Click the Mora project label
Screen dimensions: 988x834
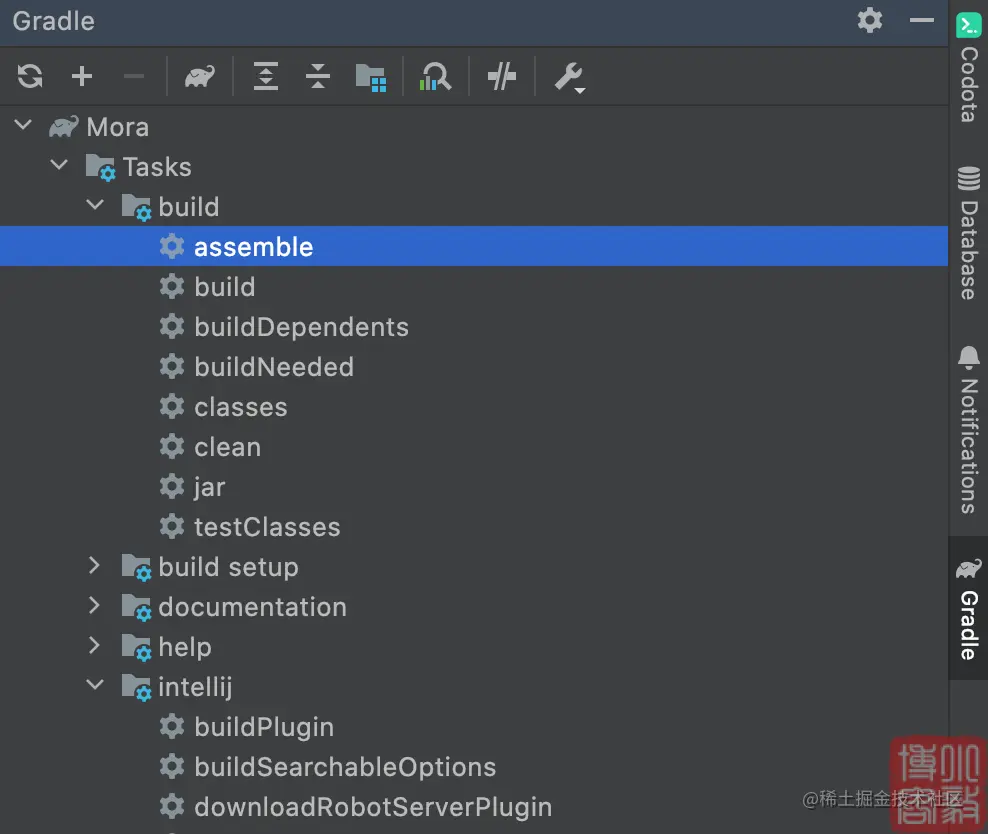(x=118, y=127)
